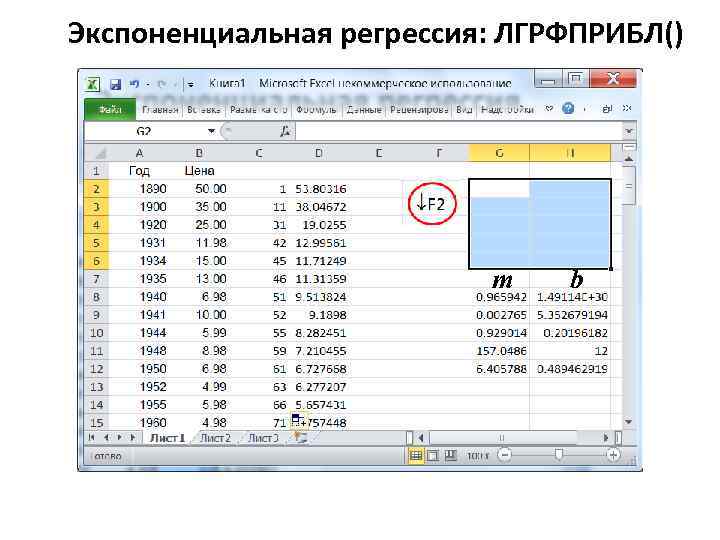Select column B header

click(x=199, y=153)
